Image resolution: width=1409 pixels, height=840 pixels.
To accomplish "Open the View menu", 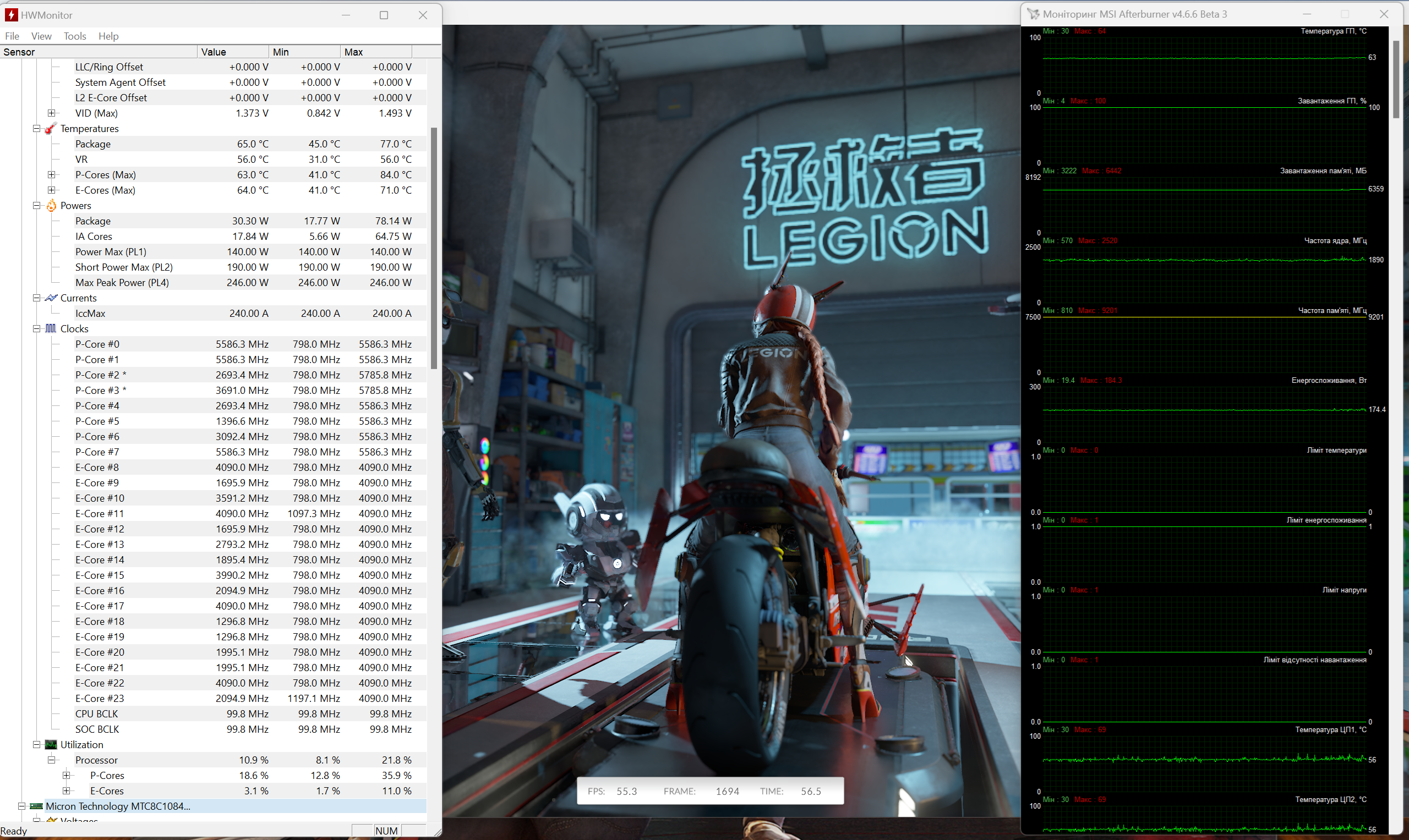I will 41,36.
